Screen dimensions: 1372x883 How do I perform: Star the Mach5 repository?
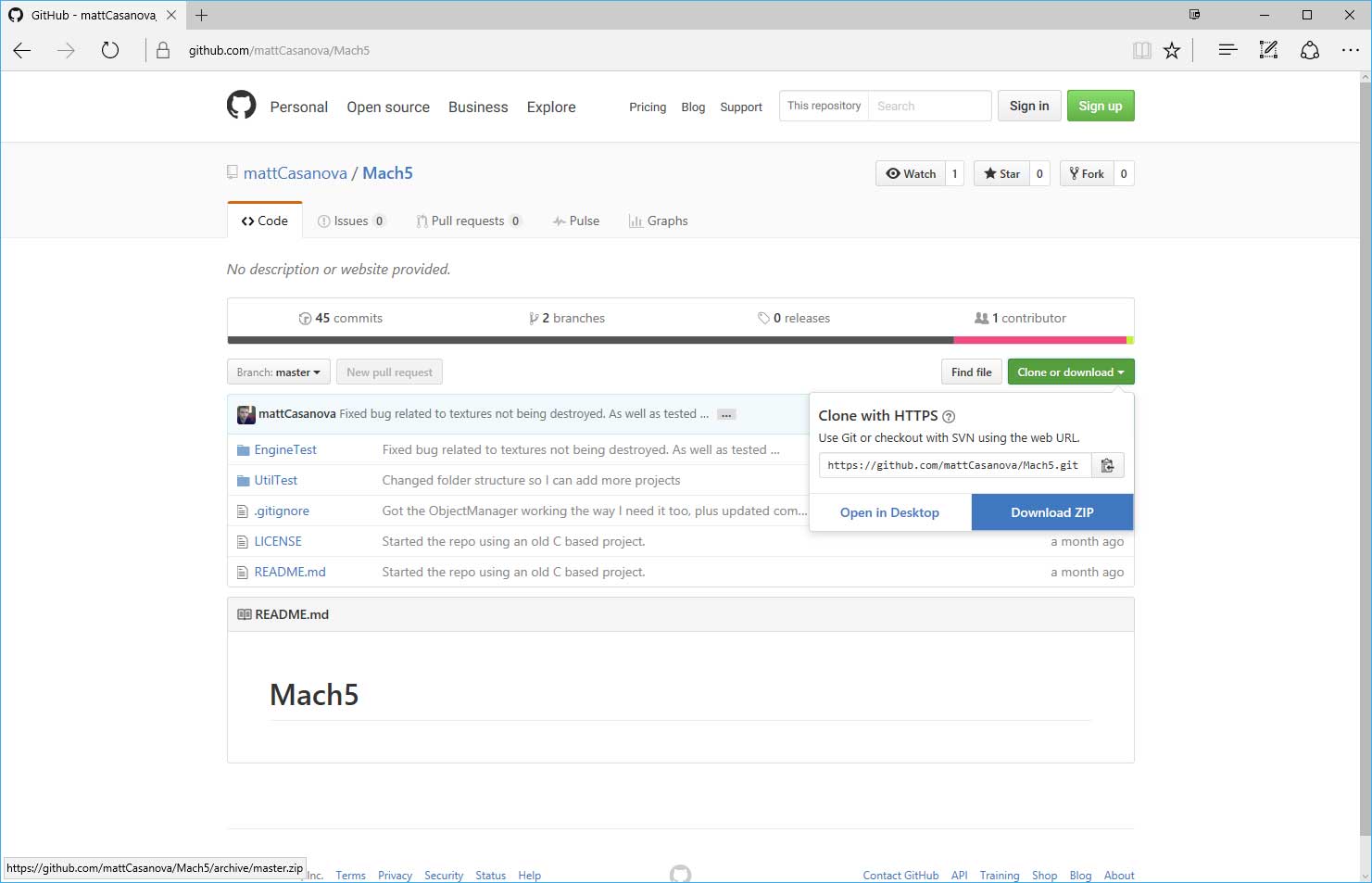[1001, 173]
